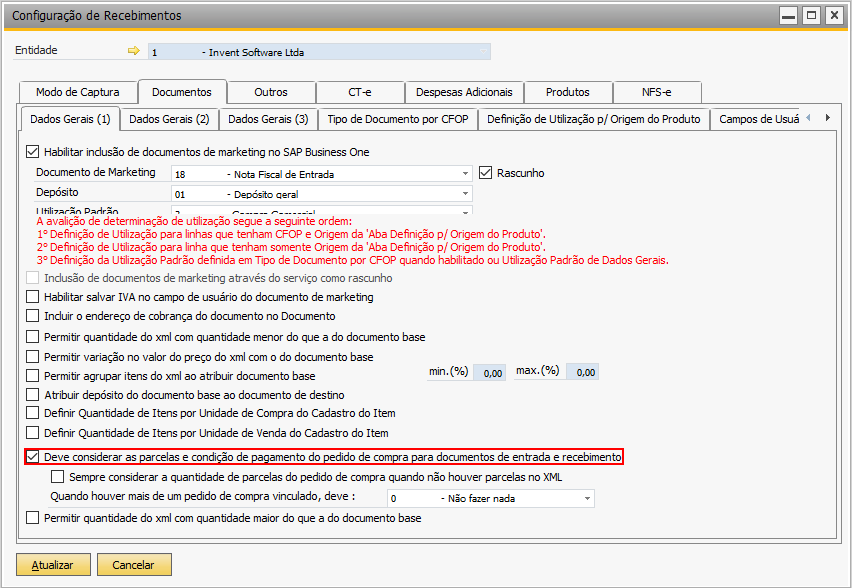
Task: Click the Cancelar button
Action: 134,565
